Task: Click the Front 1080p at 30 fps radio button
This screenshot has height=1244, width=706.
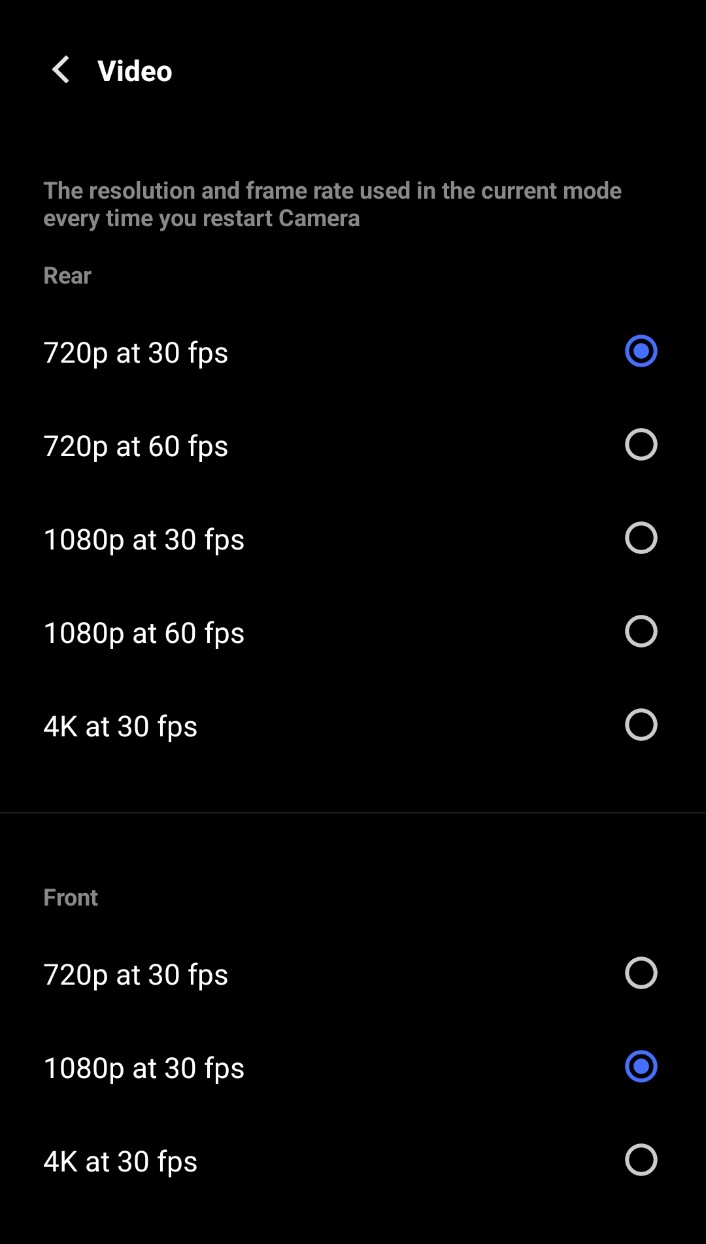Action: (x=640, y=1067)
